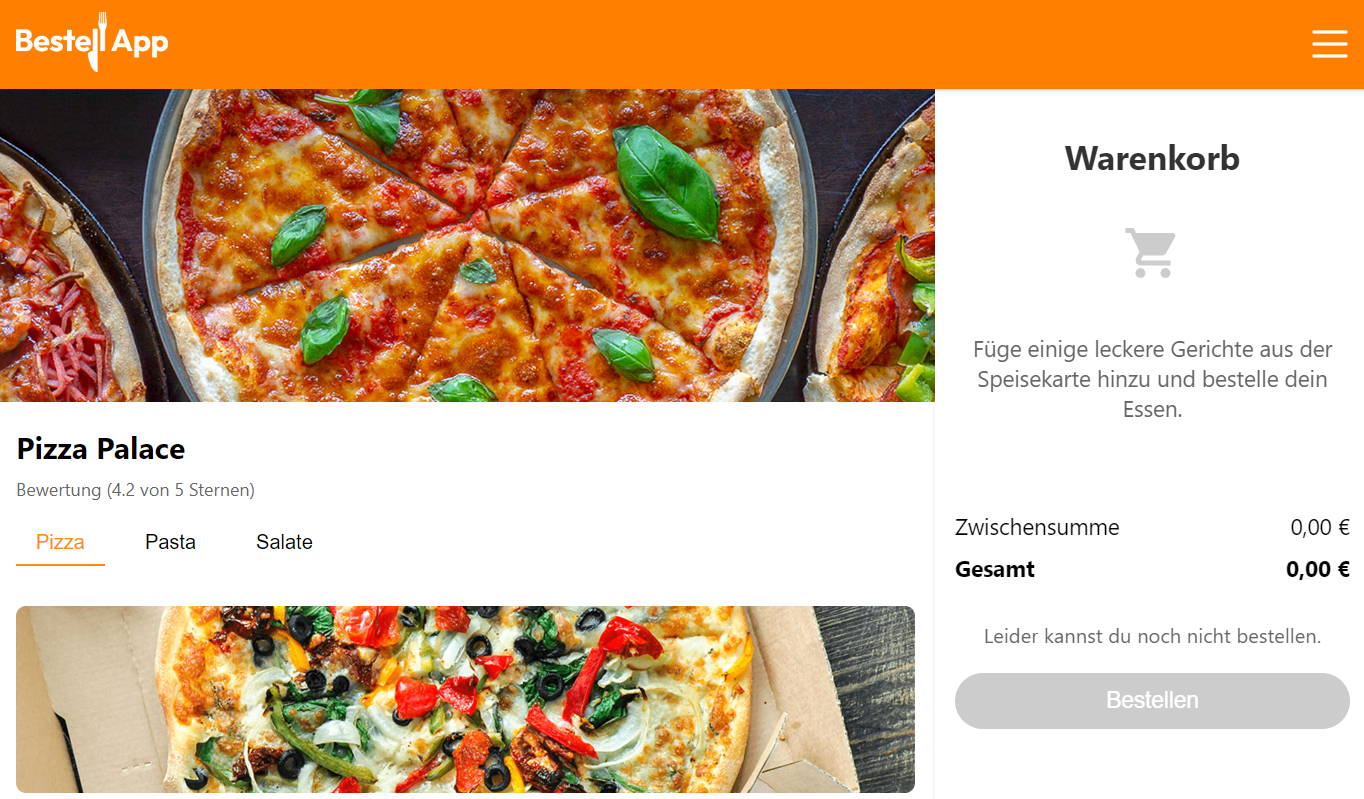Screen dimensions: 1364x799
Task: Open the hamburger menu
Action: pyautogui.click(x=1329, y=44)
